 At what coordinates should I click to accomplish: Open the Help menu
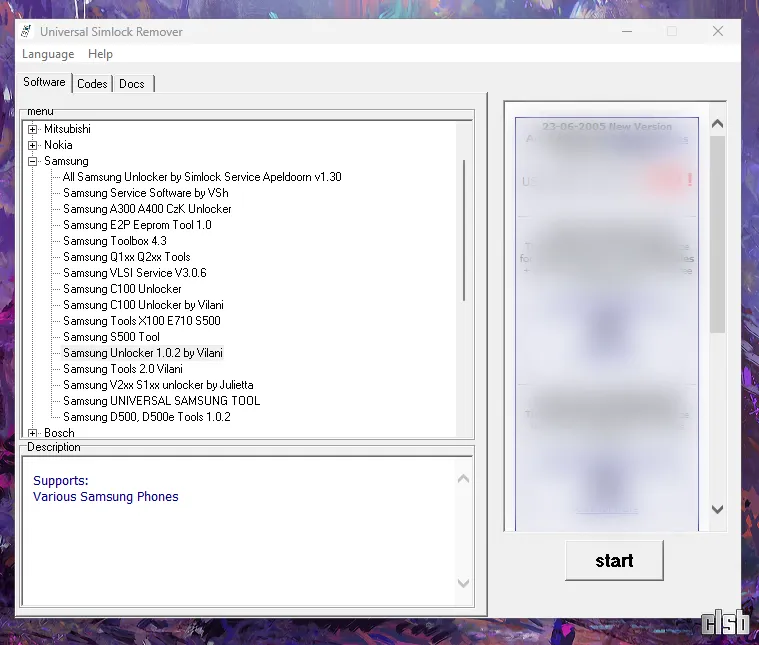coord(100,54)
